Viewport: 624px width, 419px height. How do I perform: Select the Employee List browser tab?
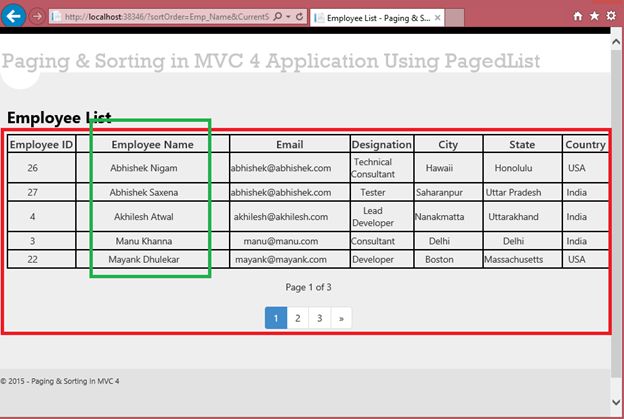(377, 18)
